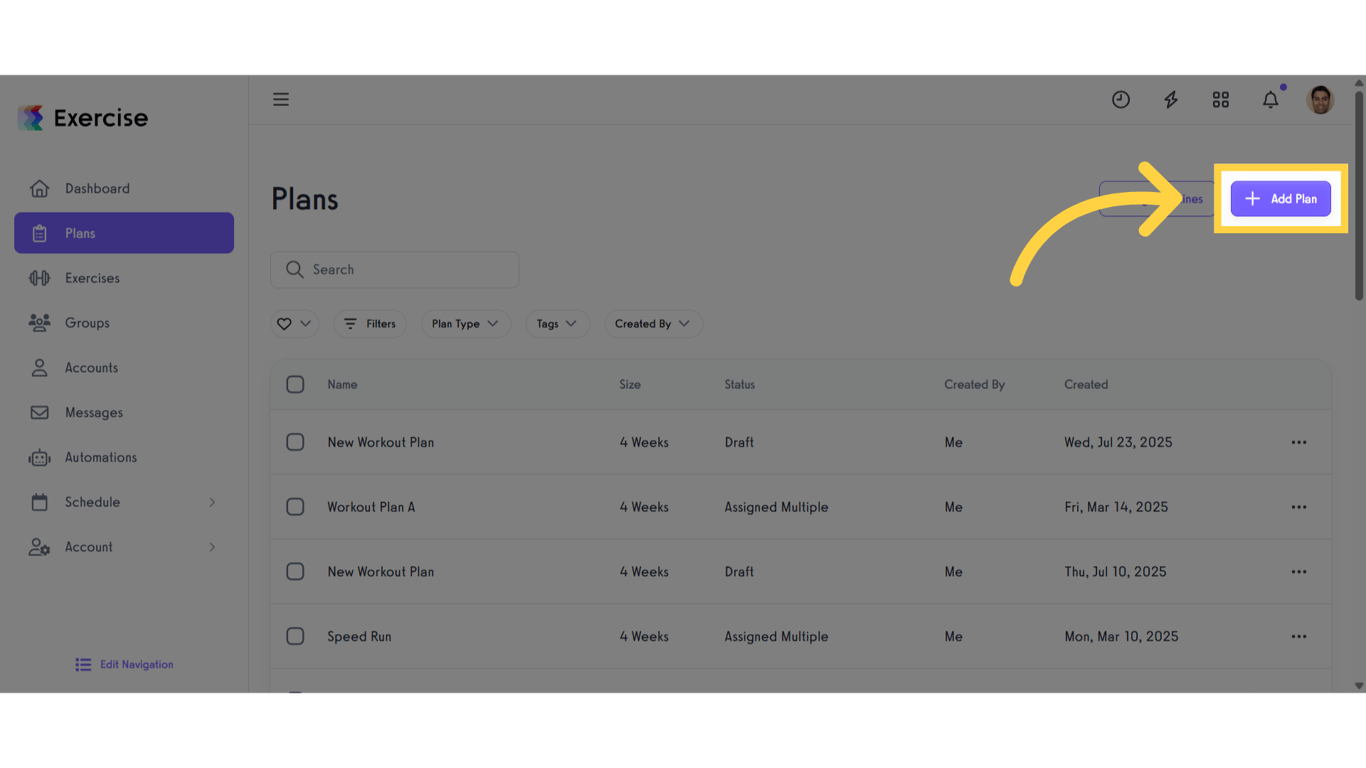Open the notifications bell icon
Screen dimensions: 1366x768
(x=1271, y=99)
